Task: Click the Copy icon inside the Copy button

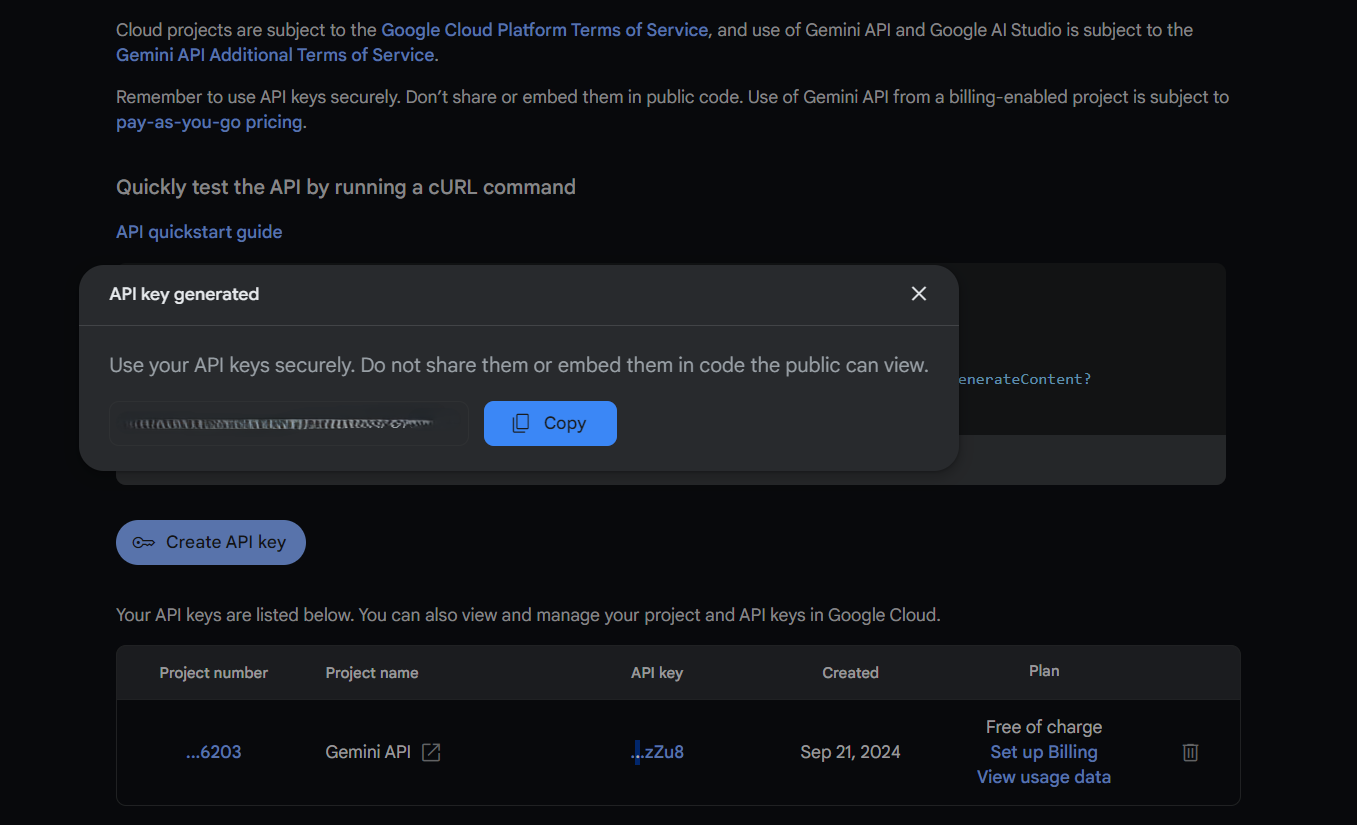Action: point(520,423)
